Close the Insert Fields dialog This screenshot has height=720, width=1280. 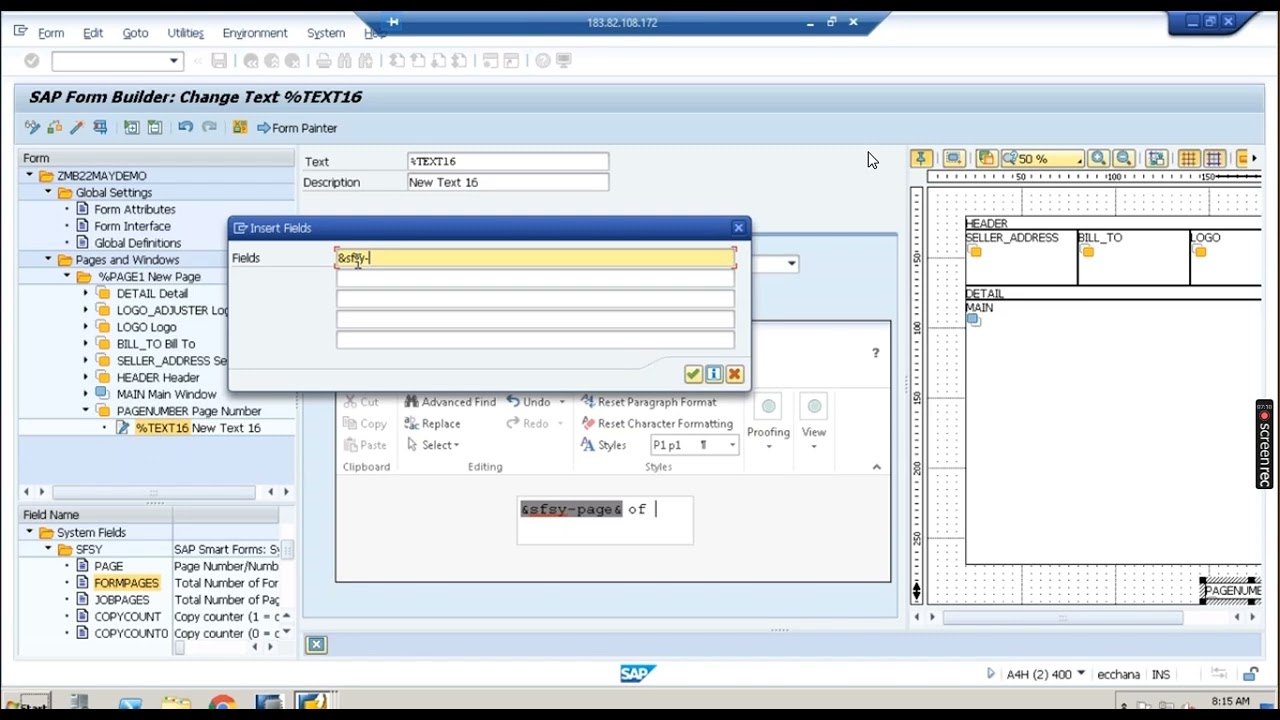(x=738, y=228)
